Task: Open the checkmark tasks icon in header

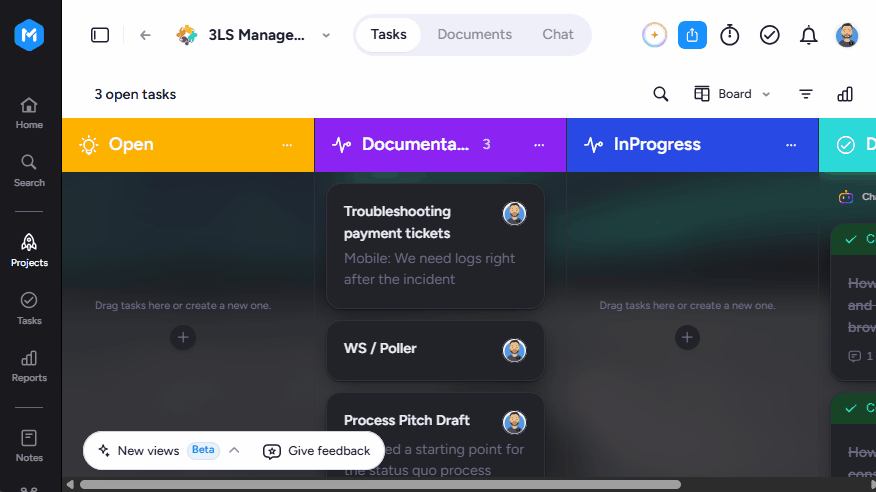Action: click(769, 35)
